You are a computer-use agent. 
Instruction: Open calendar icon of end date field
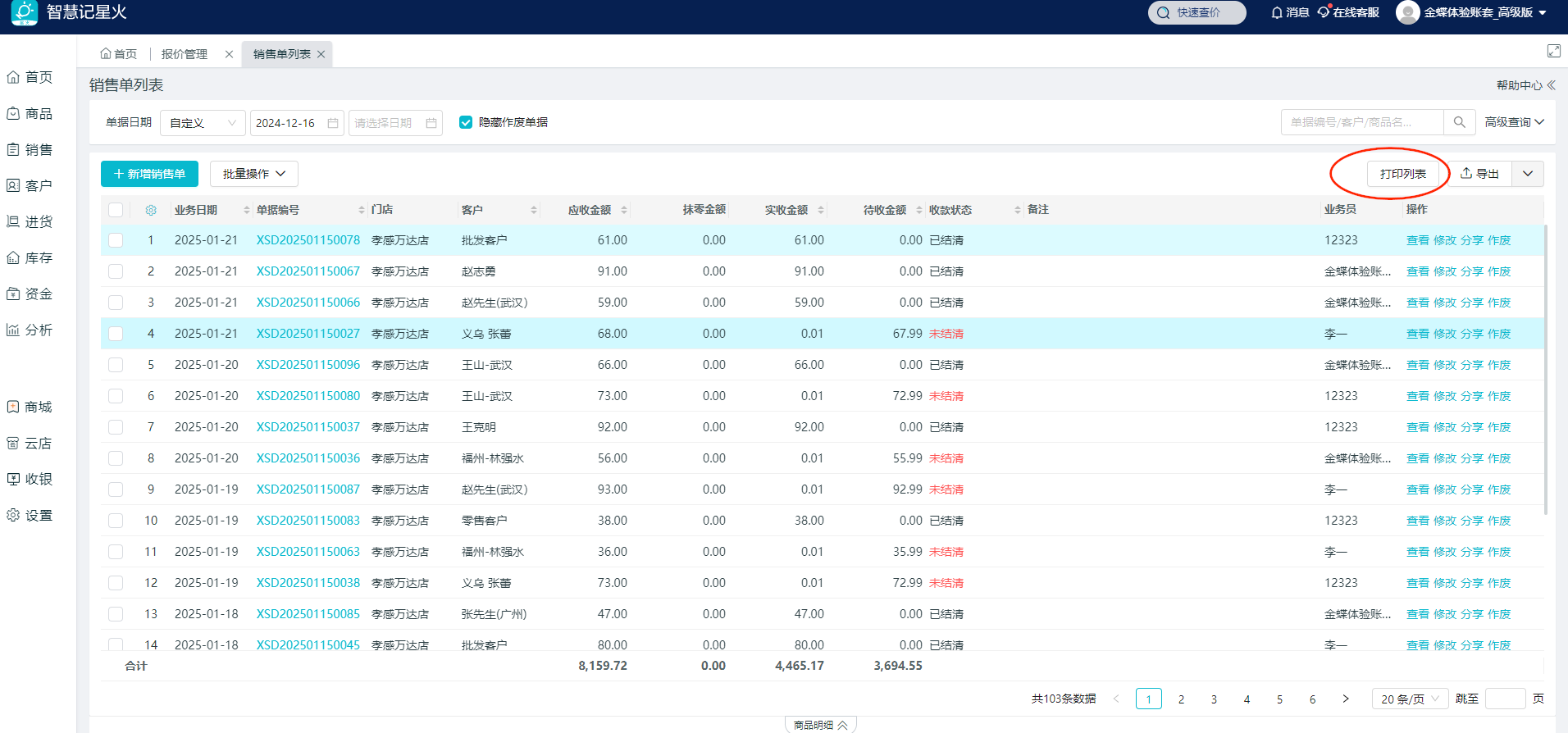(x=431, y=123)
